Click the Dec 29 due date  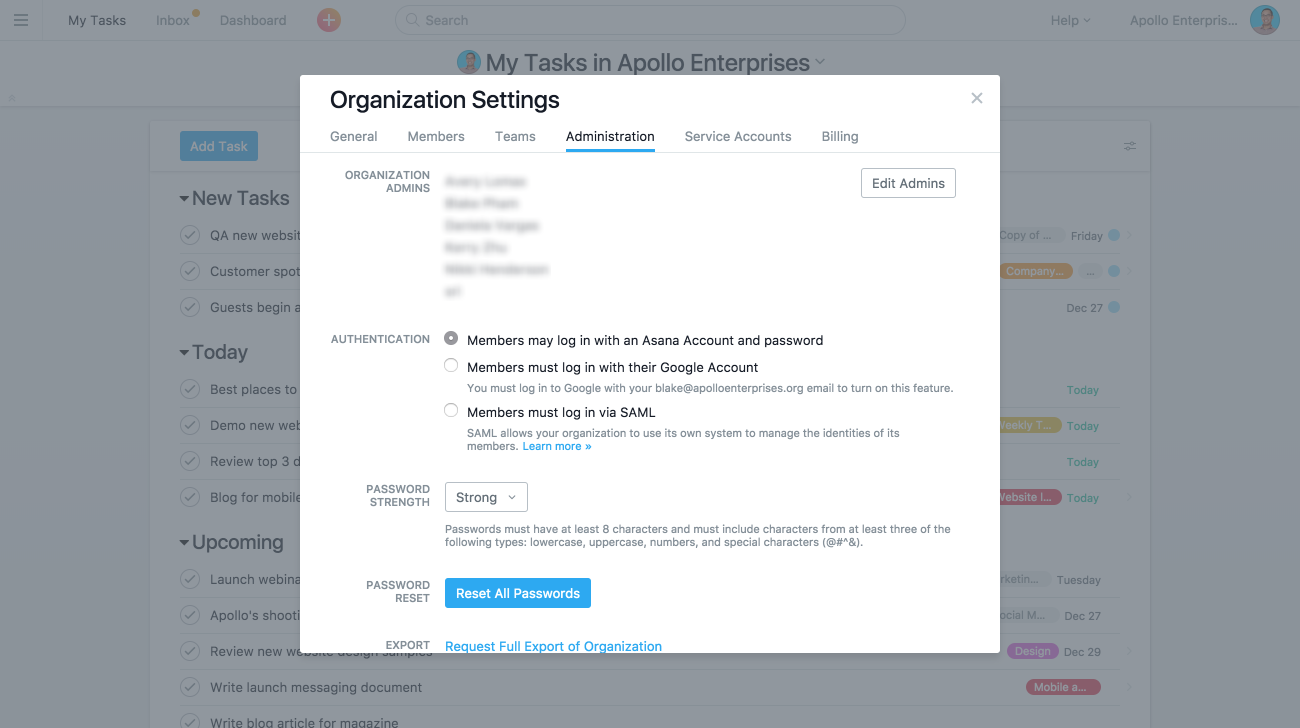click(1082, 651)
